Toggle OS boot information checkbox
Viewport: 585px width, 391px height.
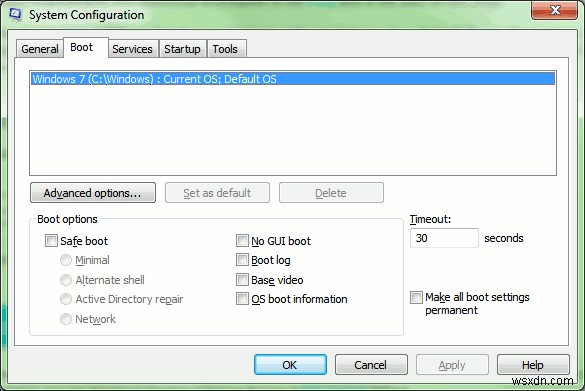[242, 299]
